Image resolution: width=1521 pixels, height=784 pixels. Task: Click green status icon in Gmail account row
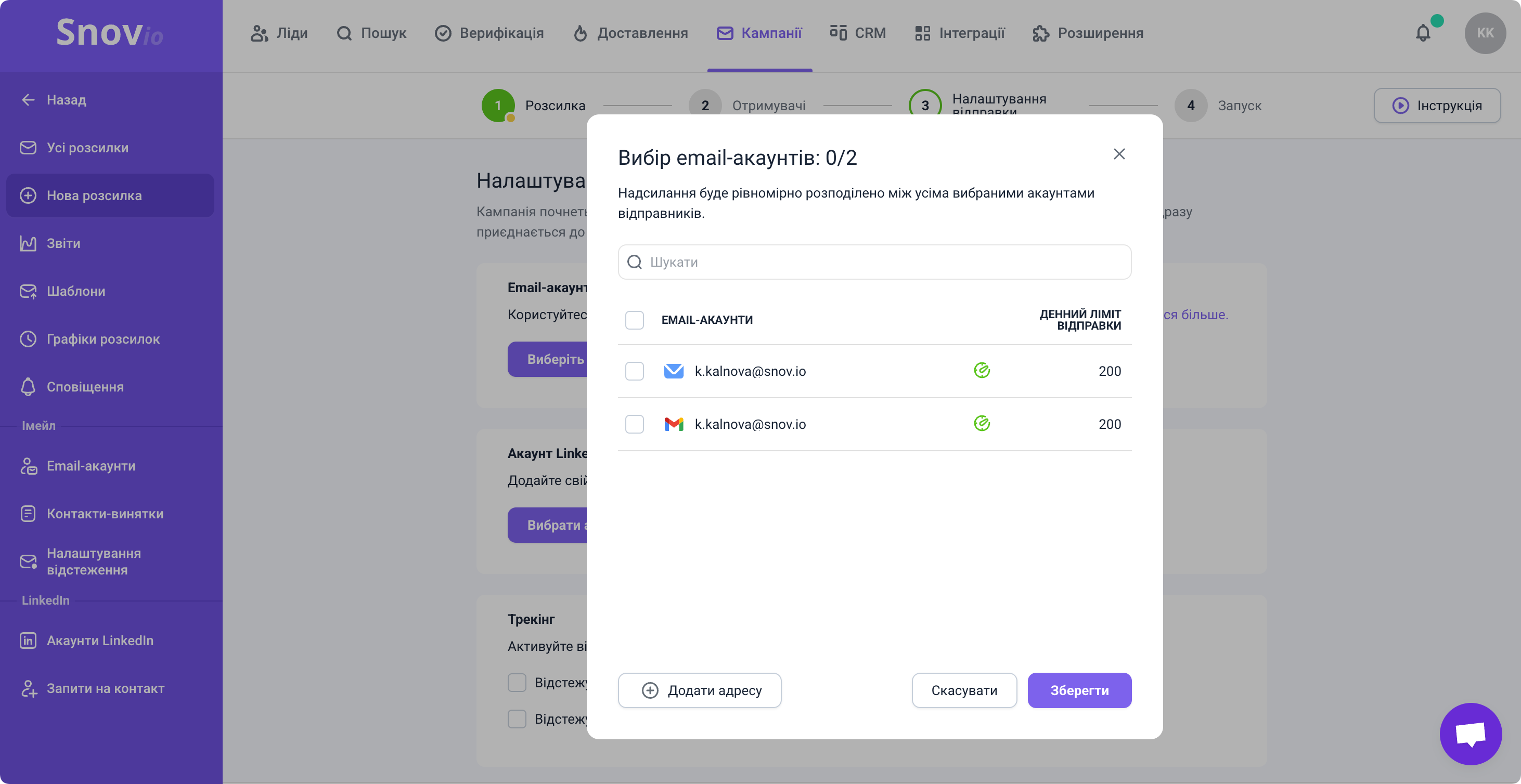click(982, 424)
